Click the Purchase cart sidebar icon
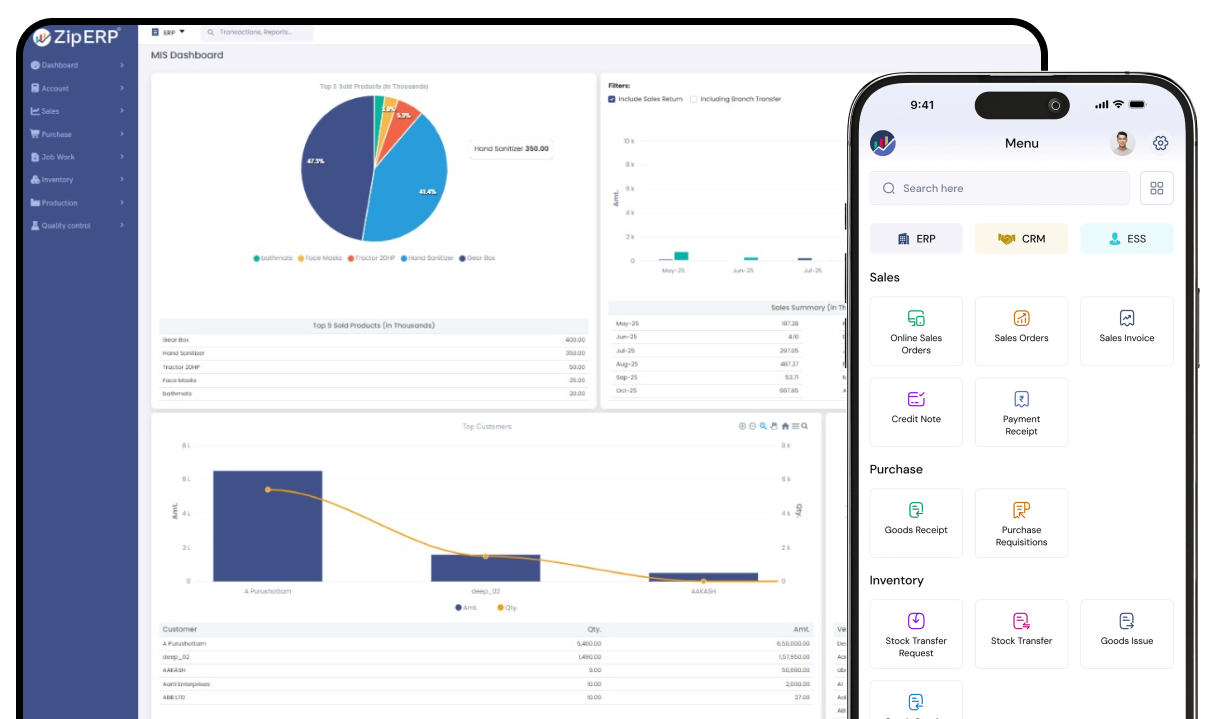 tap(35, 134)
